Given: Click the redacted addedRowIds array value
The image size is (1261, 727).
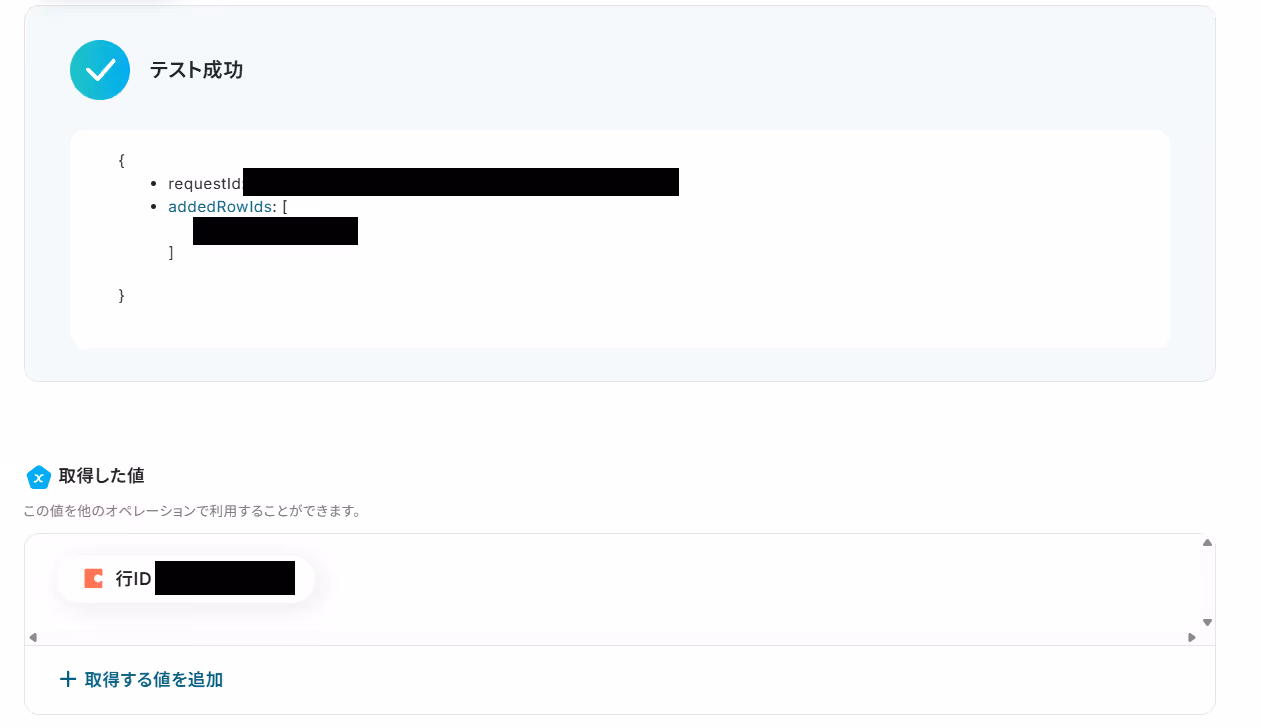Looking at the screenshot, I should click(x=275, y=231).
